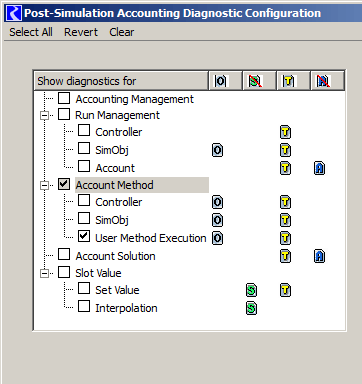Viewport: 362px width, 384px height.
Task: Uncheck the Account Method checkbox
Action: [x=64, y=184]
